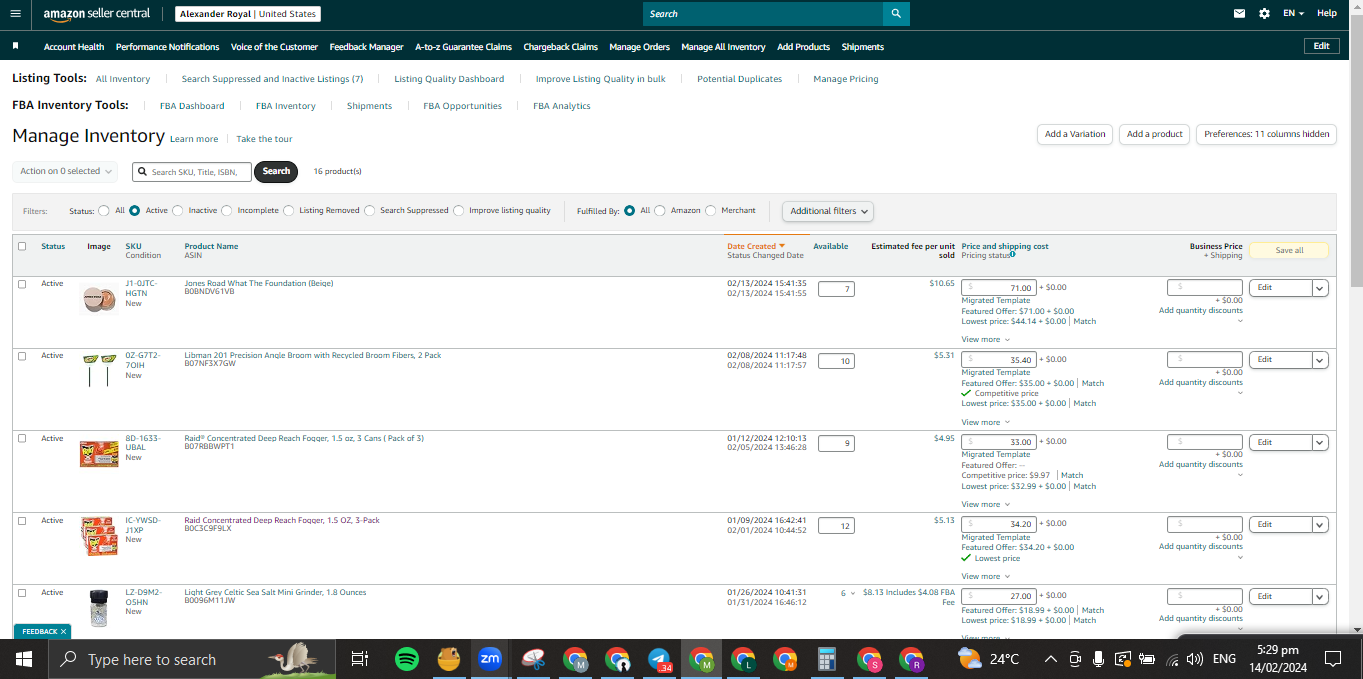Open the EN language dropdown
Image resolution: width=1363 pixels, height=679 pixels.
point(1294,14)
